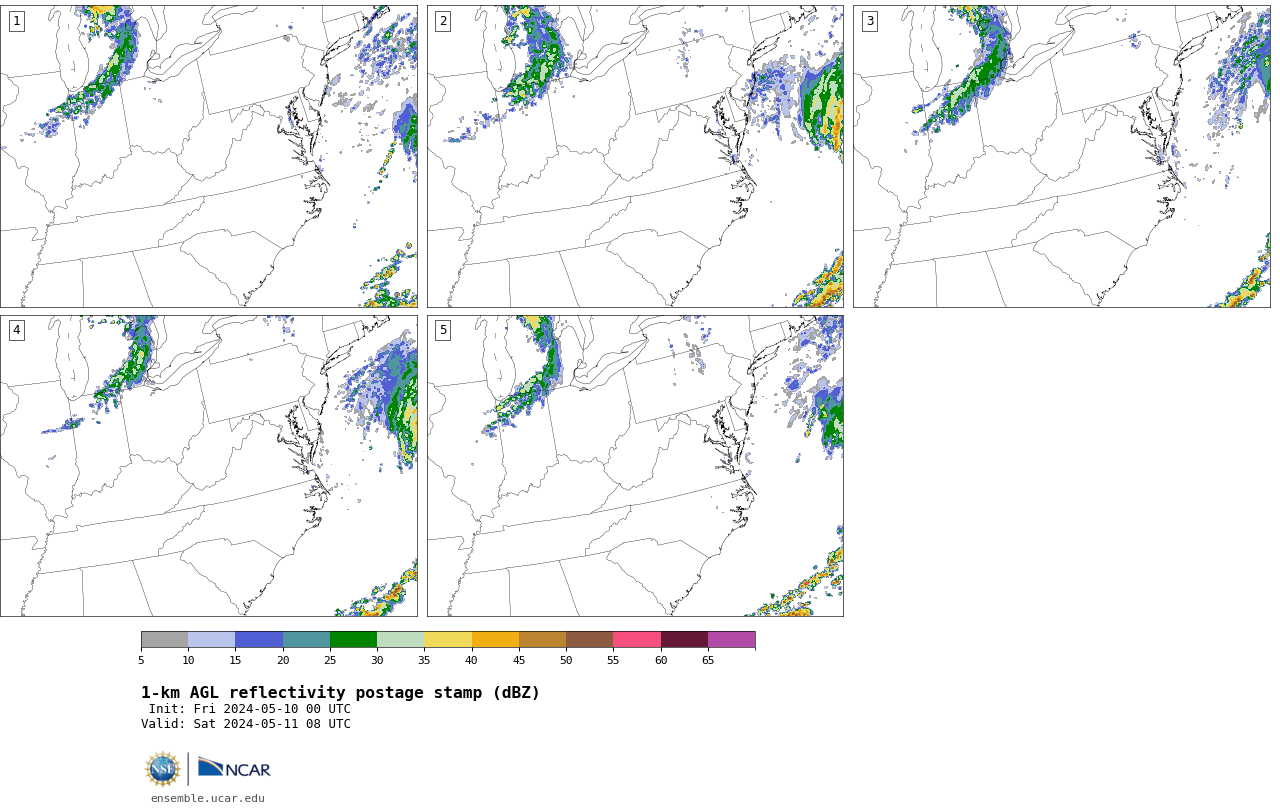Open ensemble member 3 reflectivity map

(1062, 156)
